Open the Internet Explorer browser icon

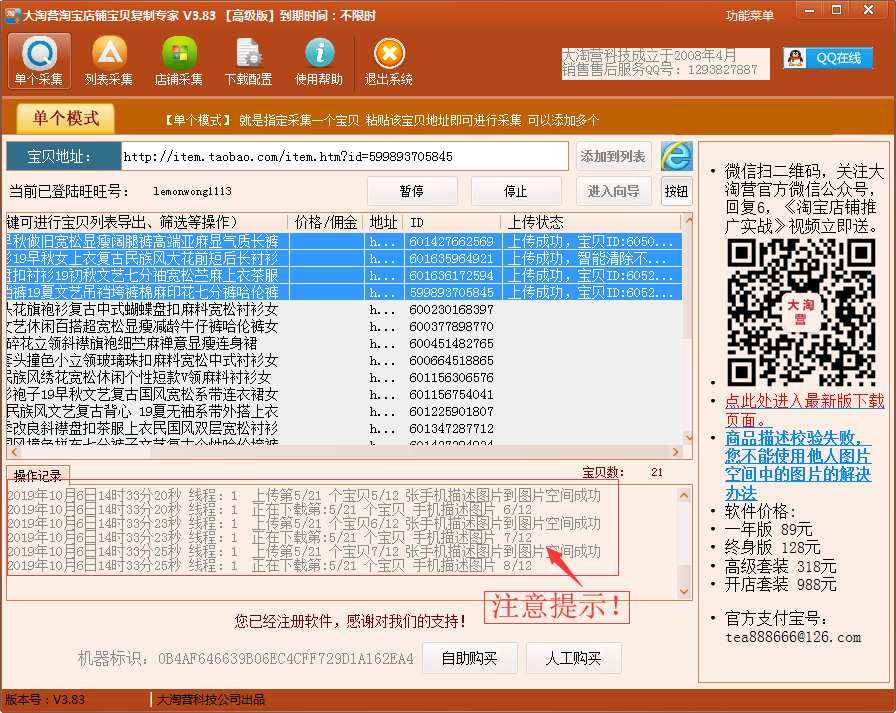point(677,156)
